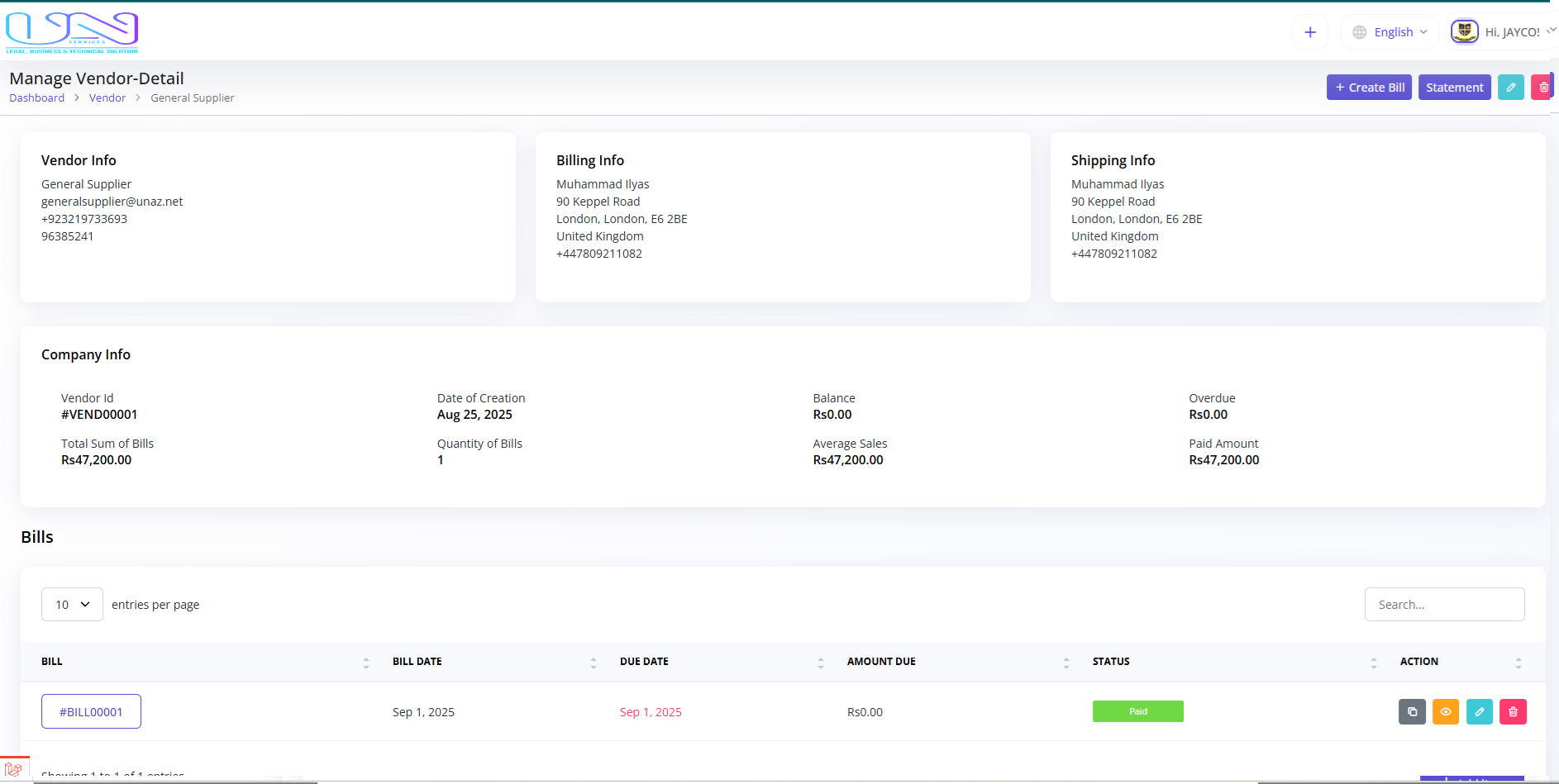Open the vendor Statement
Image resolution: width=1559 pixels, height=784 pixels.
(x=1454, y=88)
